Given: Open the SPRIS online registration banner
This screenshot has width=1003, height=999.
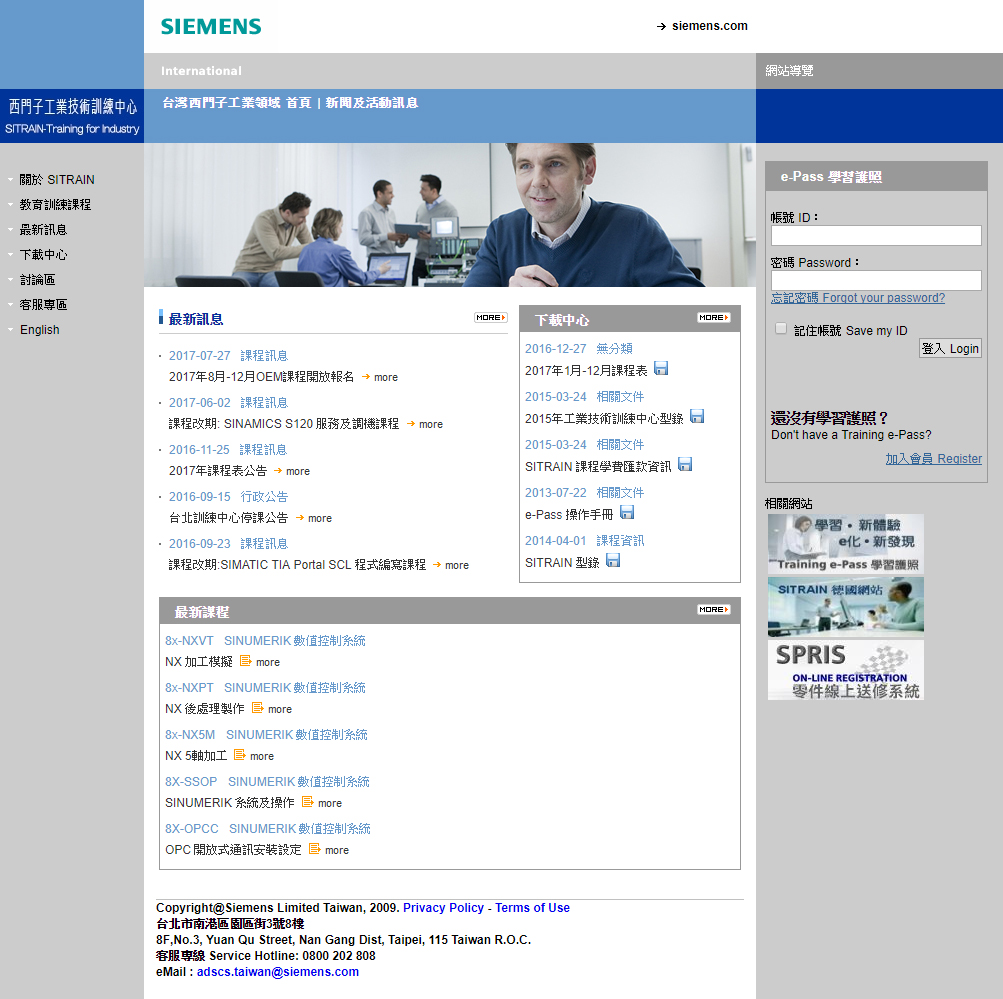Looking at the screenshot, I should 845,670.
